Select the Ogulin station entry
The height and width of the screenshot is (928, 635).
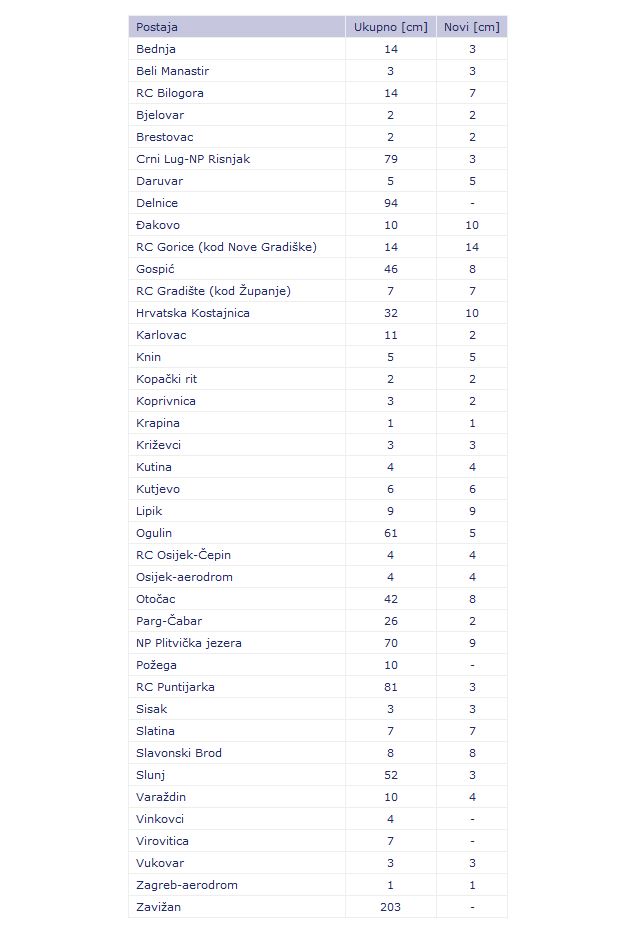pos(154,533)
